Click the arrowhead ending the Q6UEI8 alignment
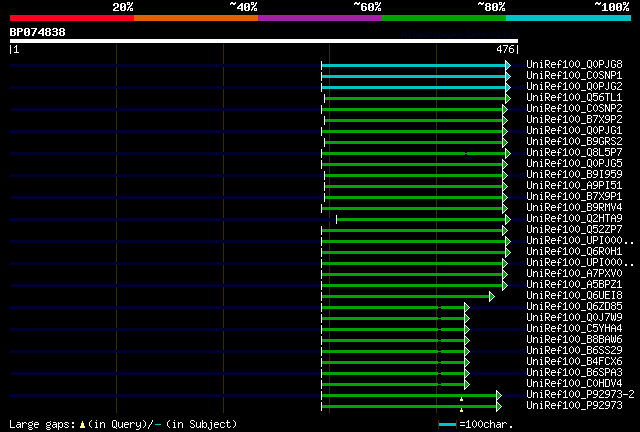This screenshot has width=640, height=432. (492, 296)
